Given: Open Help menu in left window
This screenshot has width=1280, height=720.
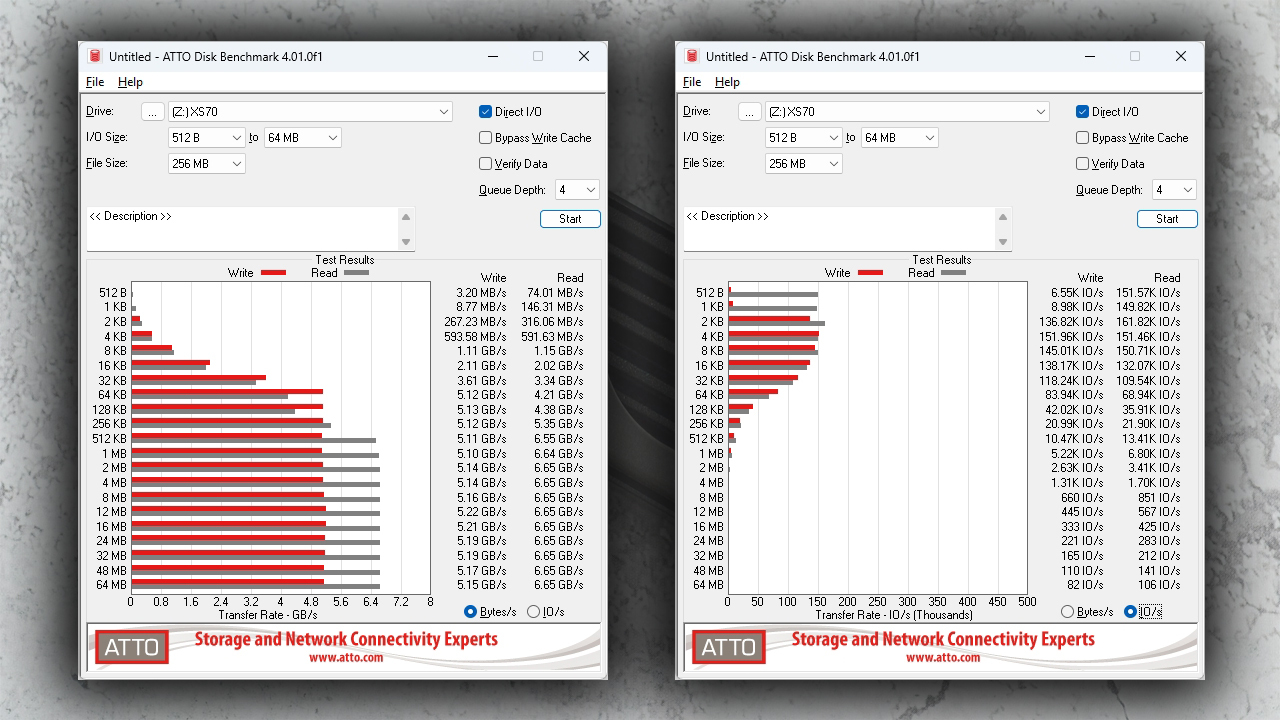Looking at the screenshot, I should point(130,82).
